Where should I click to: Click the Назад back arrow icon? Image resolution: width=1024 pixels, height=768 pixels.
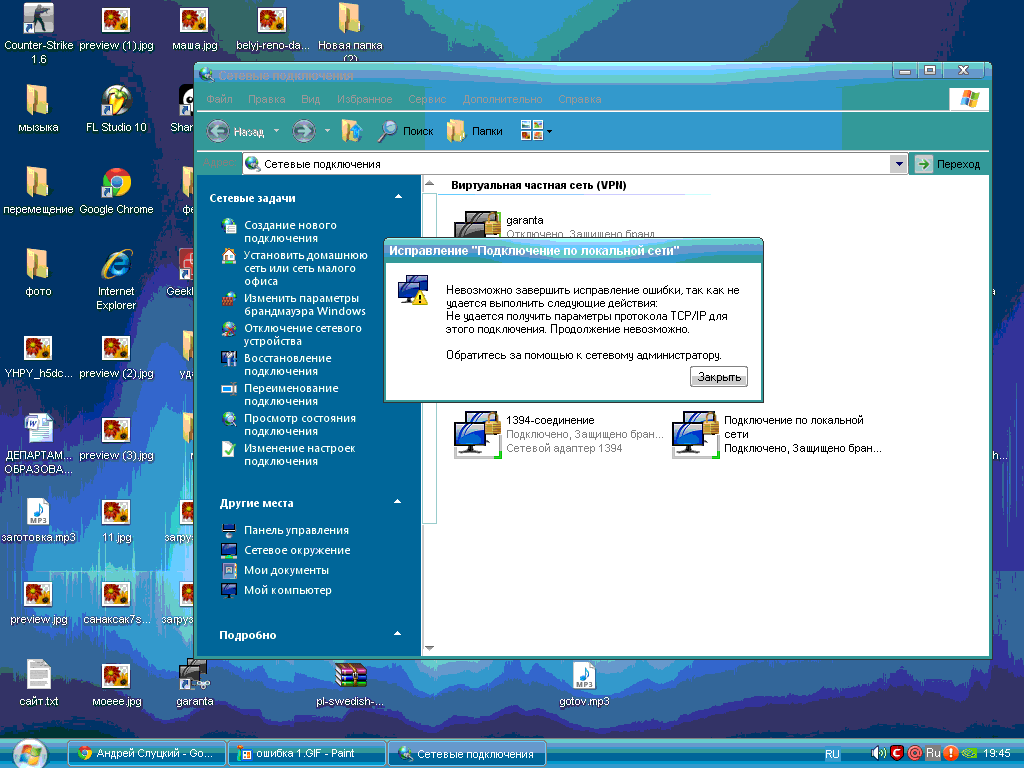tap(219, 131)
